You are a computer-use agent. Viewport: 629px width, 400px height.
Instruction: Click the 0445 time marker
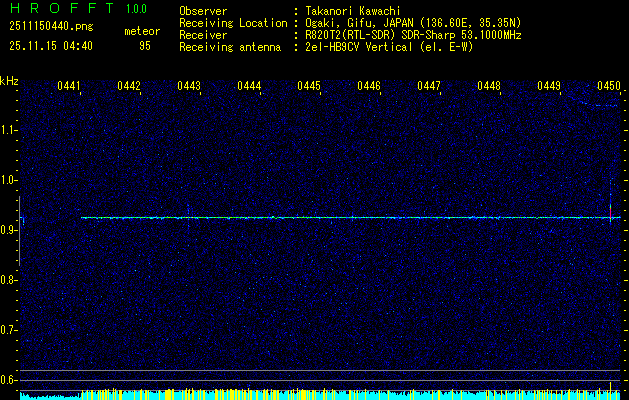point(309,87)
